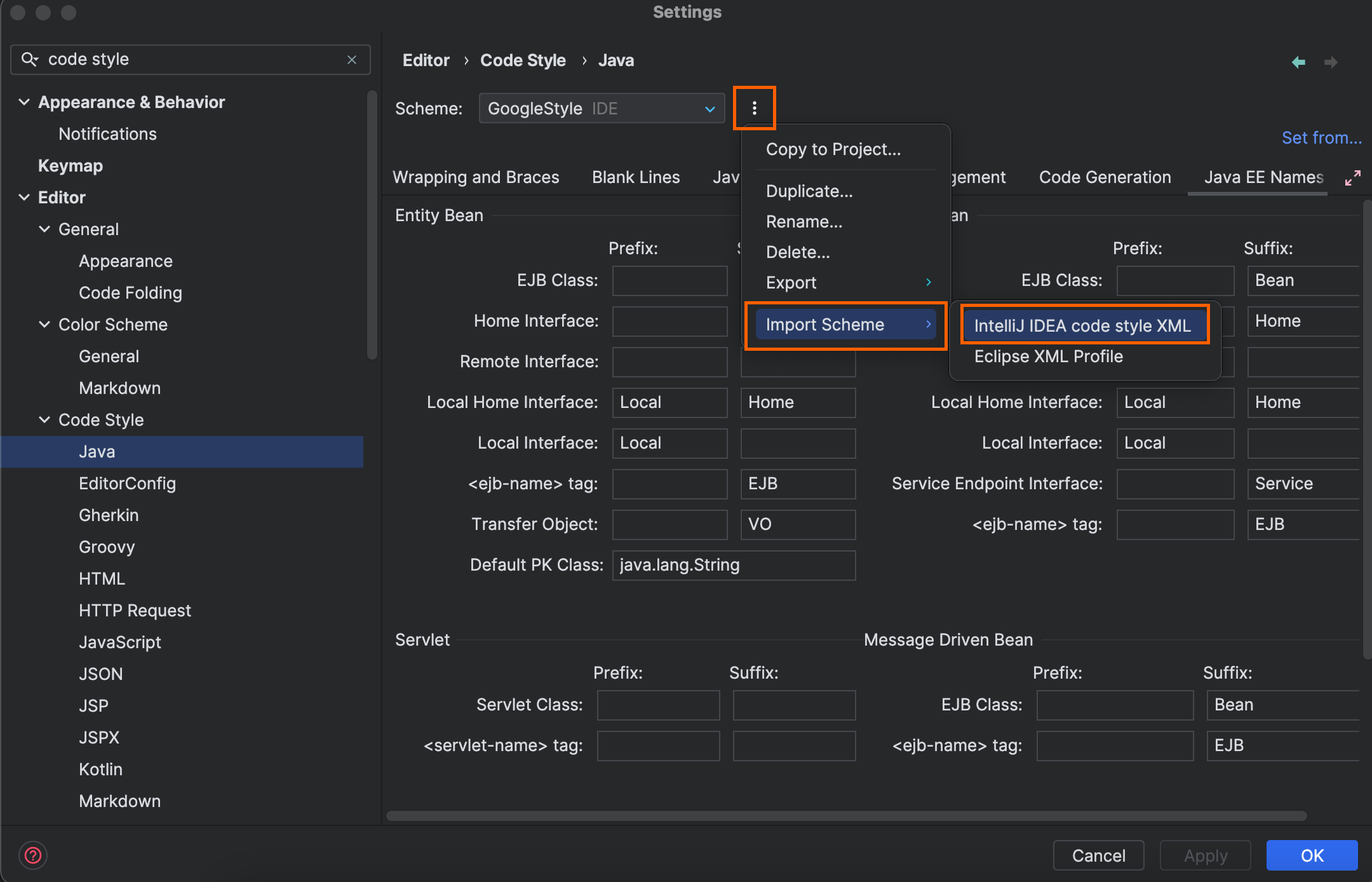The image size is (1372, 882).
Task: Click the expand tabs arrows icon
Action: click(x=1352, y=178)
